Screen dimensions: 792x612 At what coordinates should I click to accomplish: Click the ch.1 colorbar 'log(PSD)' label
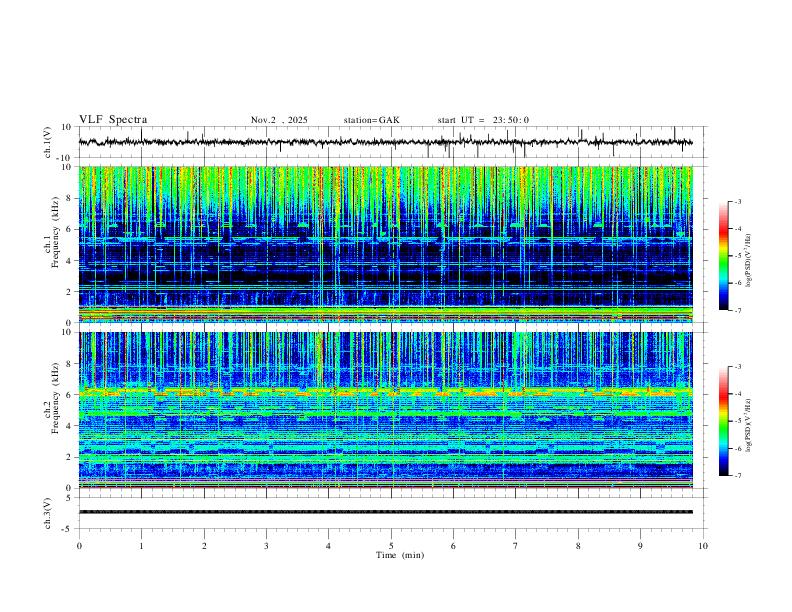(748, 261)
